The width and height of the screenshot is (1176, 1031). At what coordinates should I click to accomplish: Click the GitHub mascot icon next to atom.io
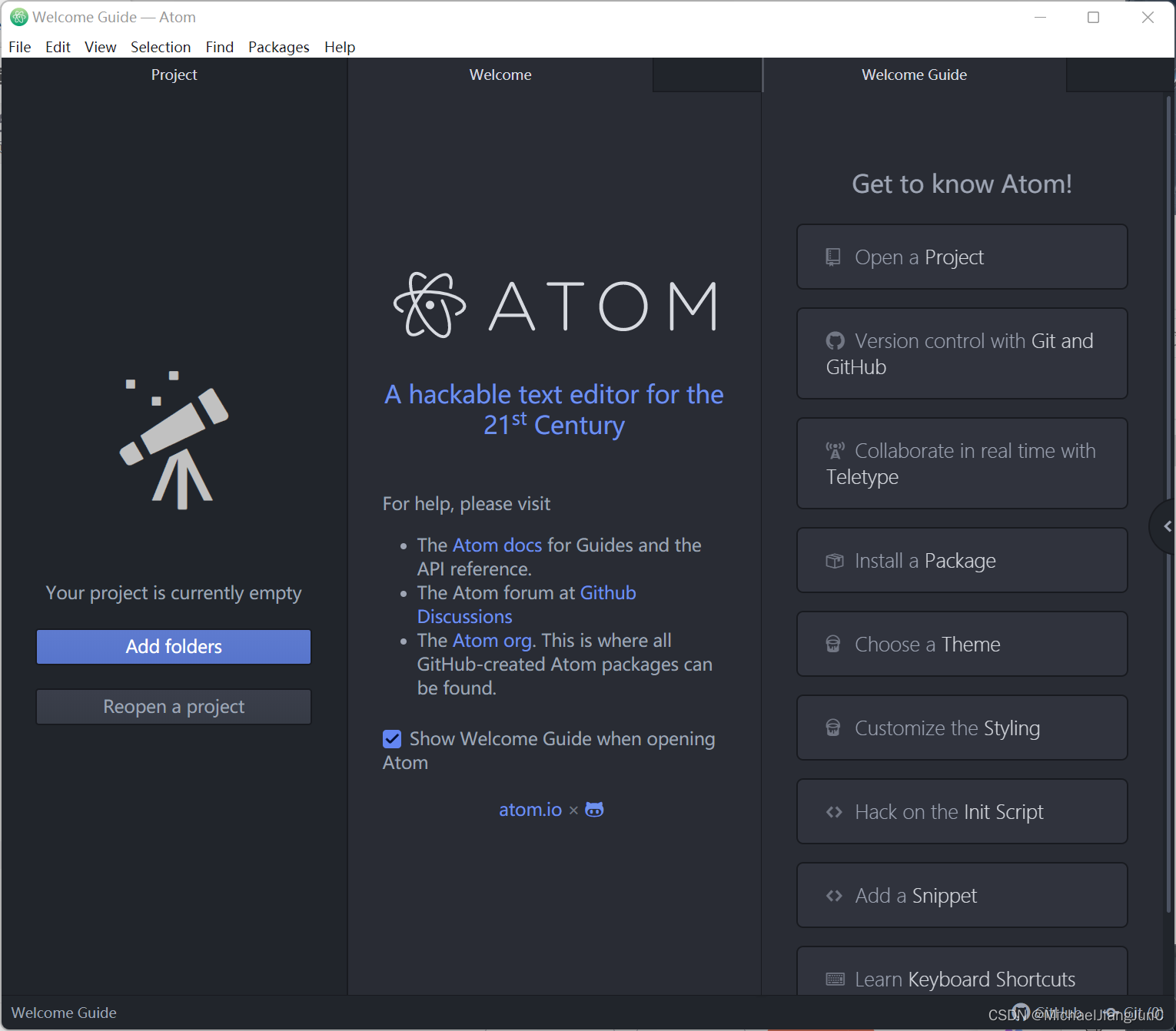(x=594, y=810)
